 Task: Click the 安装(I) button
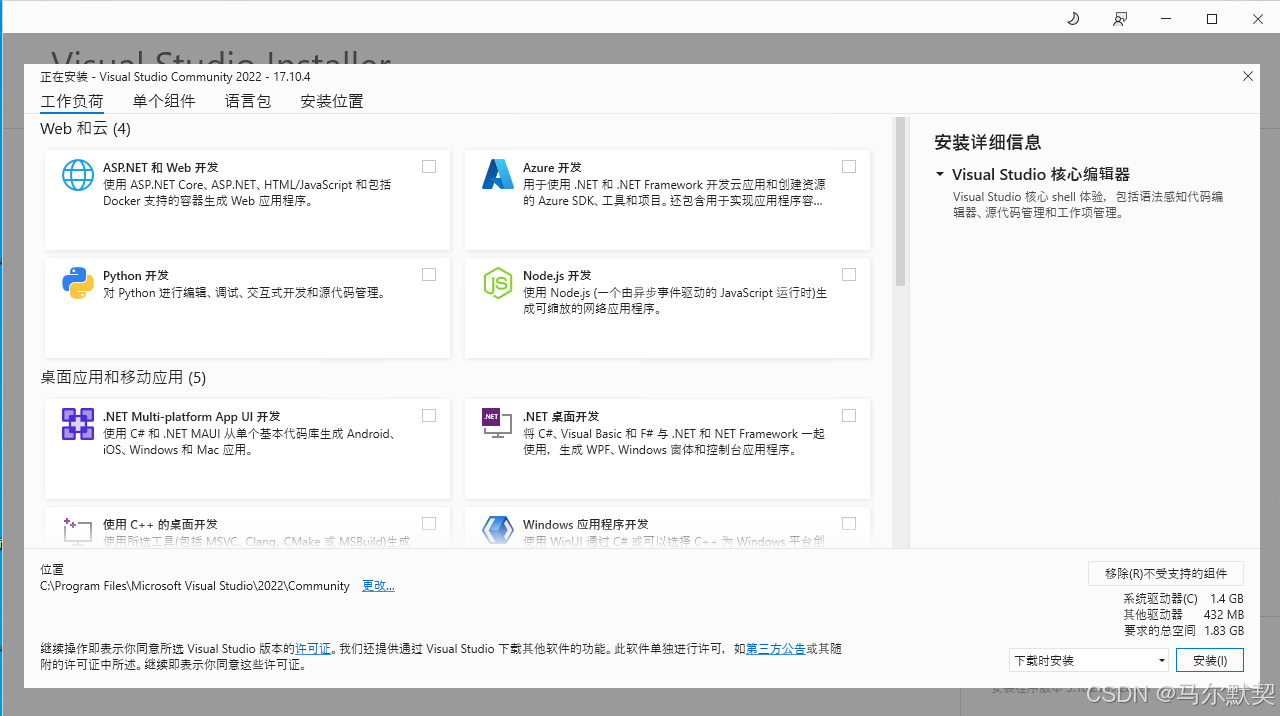click(1210, 660)
